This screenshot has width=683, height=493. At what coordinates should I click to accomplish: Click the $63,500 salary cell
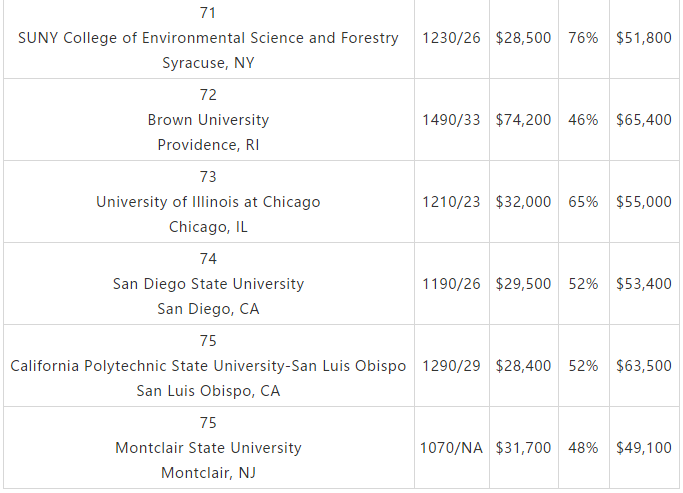(x=644, y=366)
